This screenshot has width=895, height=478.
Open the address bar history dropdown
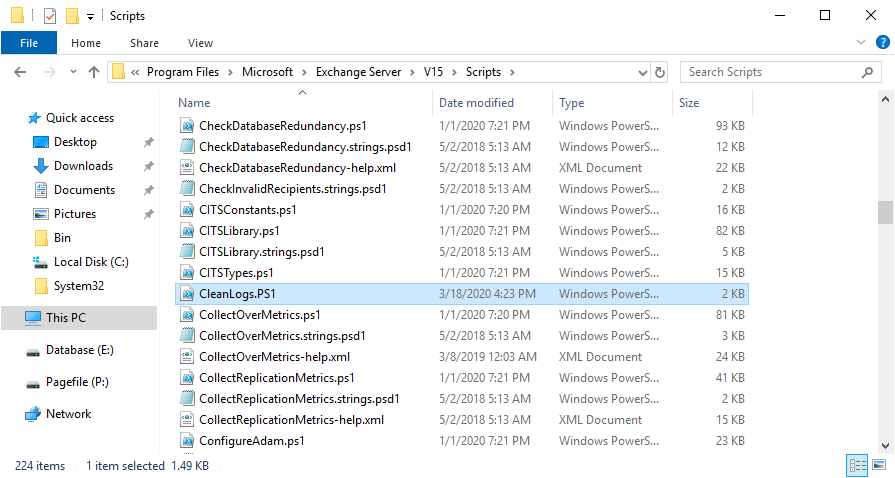pyautogui.click(x=643, y=73)
